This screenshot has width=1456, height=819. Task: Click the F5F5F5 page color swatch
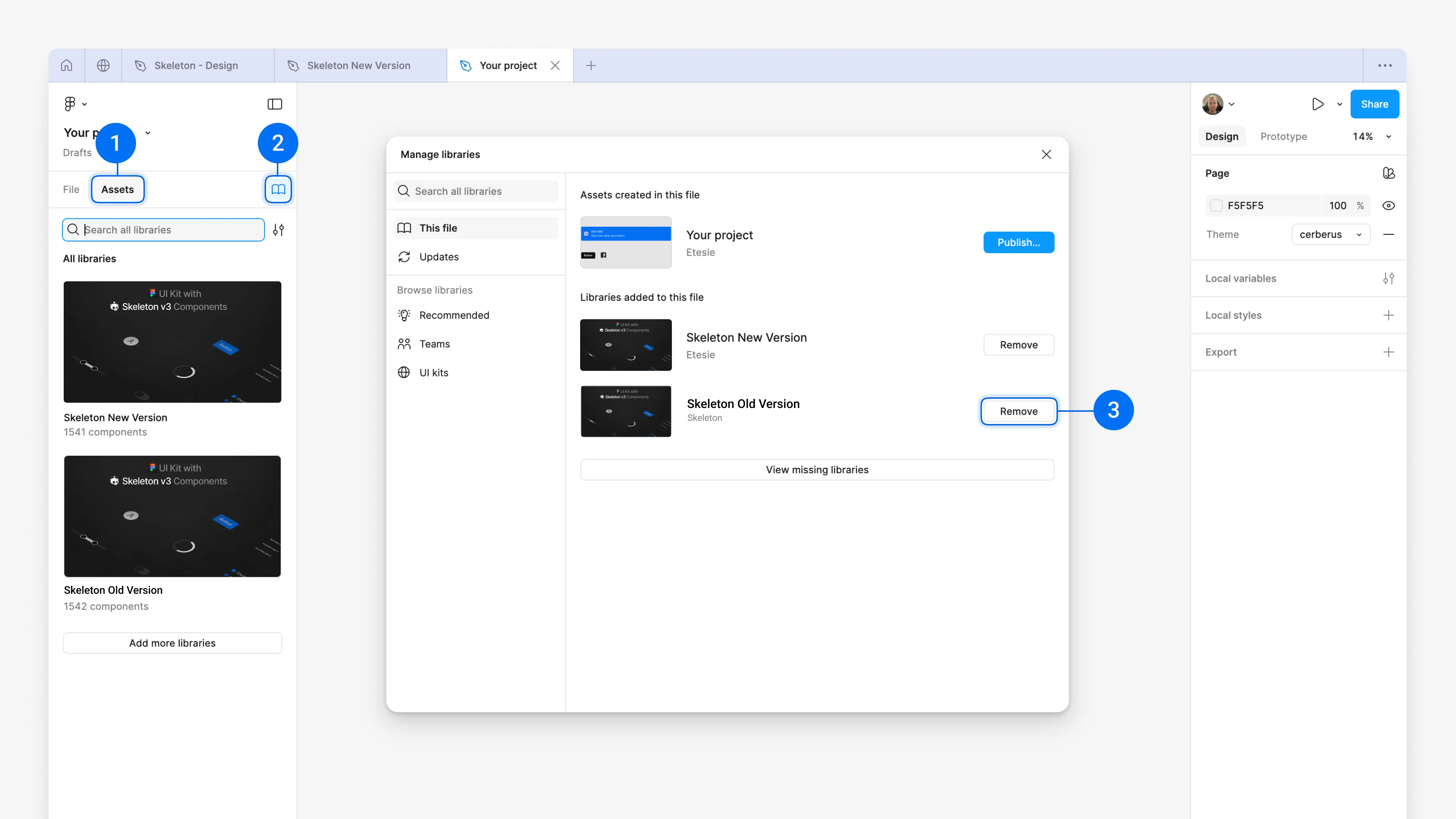(x=1216, y=205)
